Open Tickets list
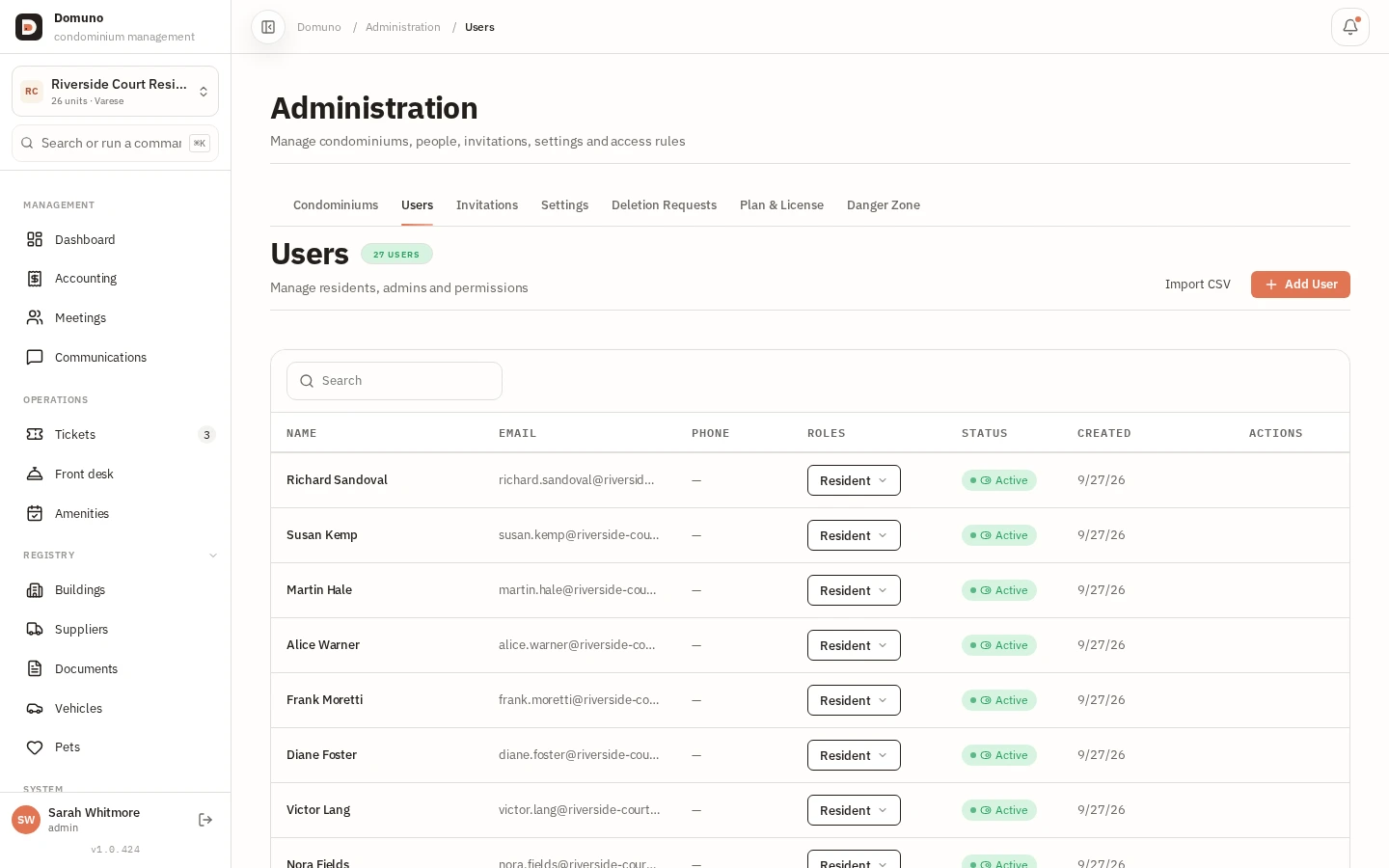This screenshot has height=868, width=1389. click(115, 434)
